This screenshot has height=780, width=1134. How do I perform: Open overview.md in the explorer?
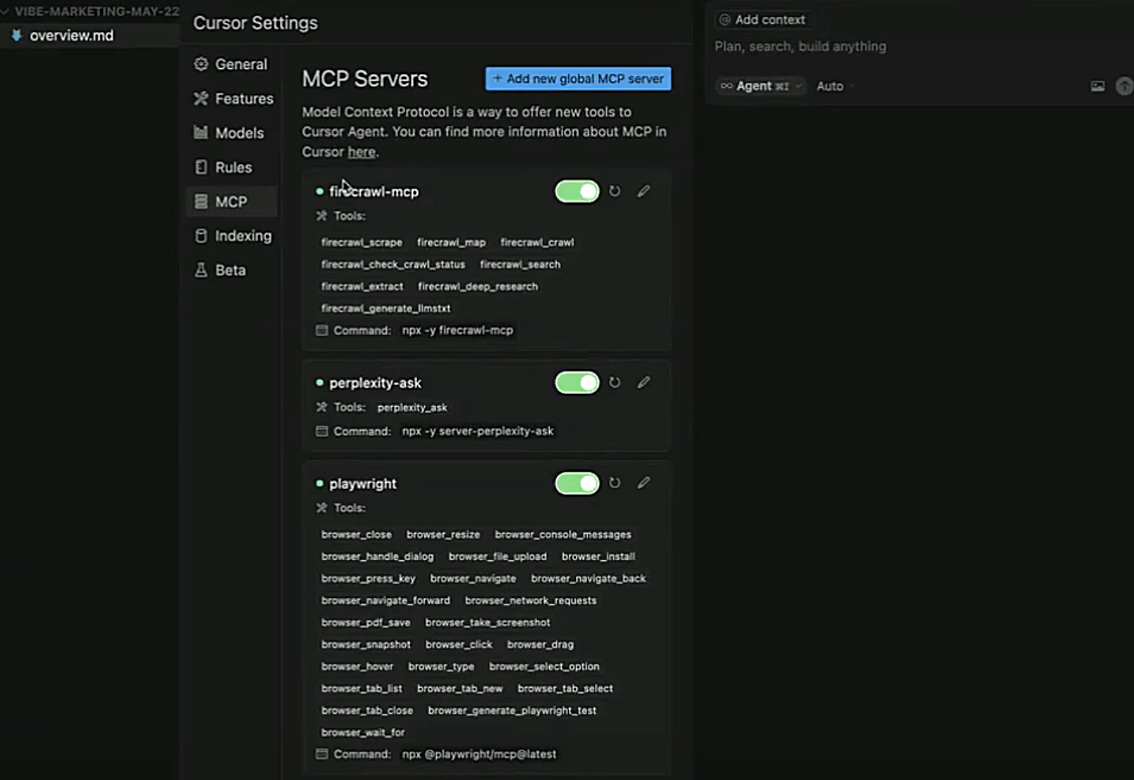click(x=90, y=35)
